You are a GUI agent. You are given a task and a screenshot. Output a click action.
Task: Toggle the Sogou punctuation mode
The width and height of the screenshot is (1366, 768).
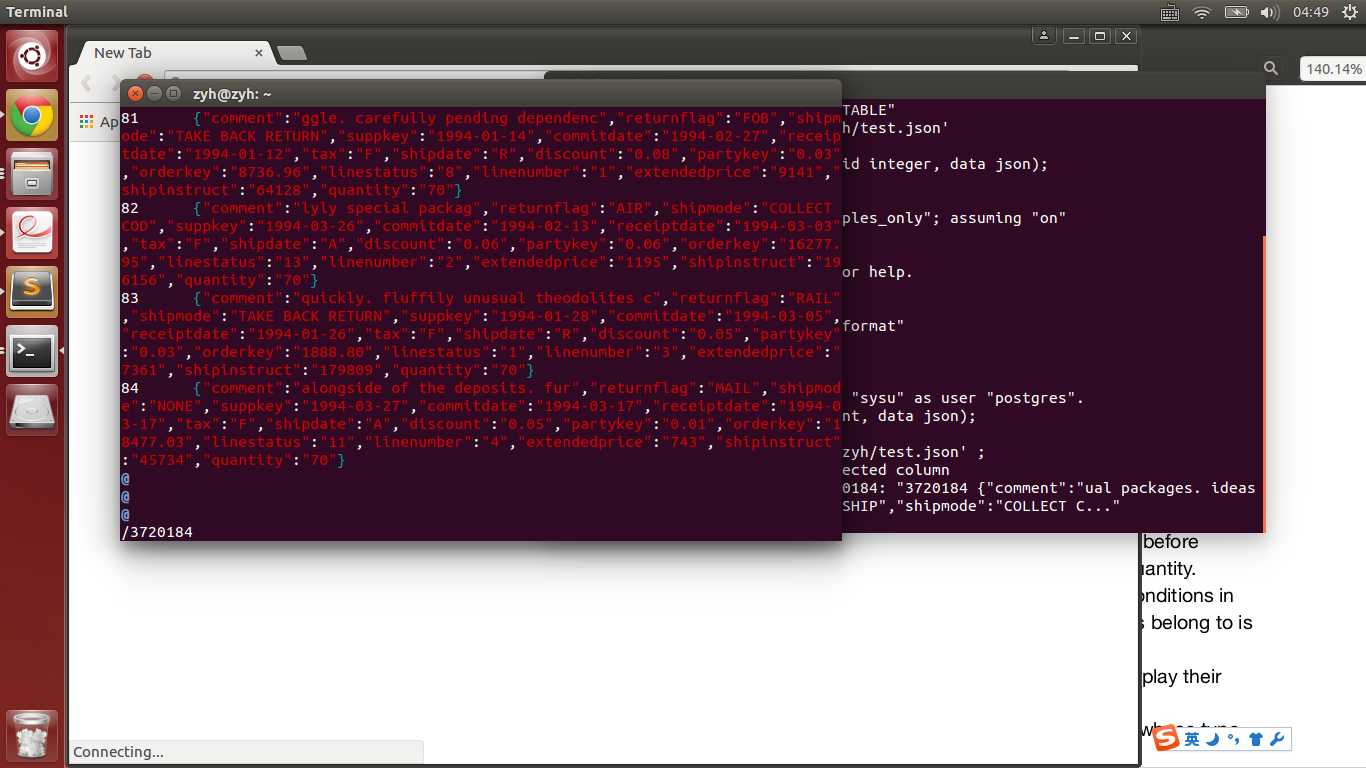(x=1234, y=740)
